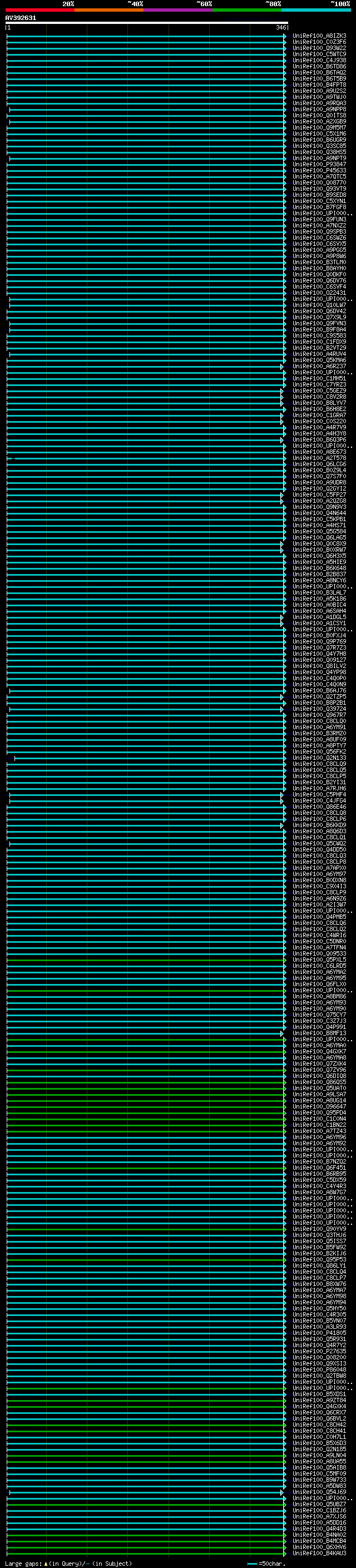The height and width of the screenshot is (1568, 356).
Task: Click hit UniRef100_C1MH51
Action: (x=319, y=379)
